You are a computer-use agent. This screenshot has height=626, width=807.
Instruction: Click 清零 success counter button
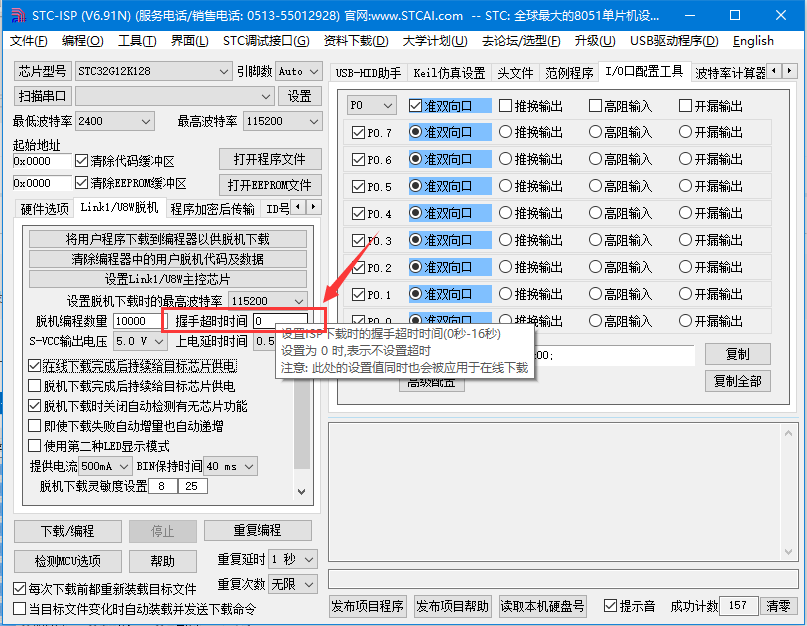[779, 606]
